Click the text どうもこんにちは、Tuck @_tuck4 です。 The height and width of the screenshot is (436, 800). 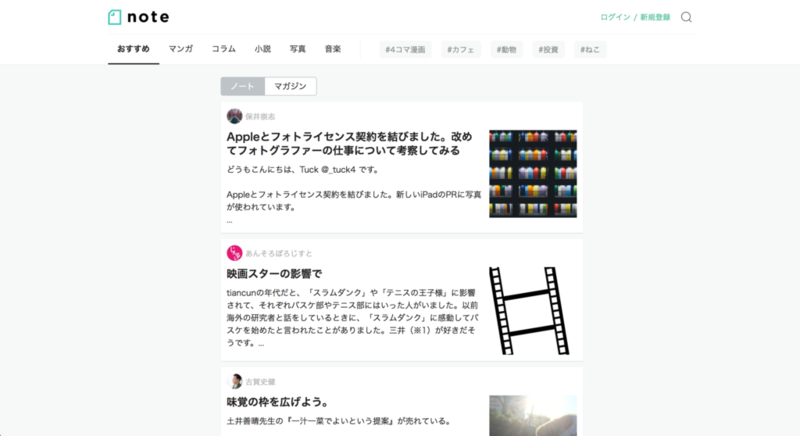click(x=304, y=170)
